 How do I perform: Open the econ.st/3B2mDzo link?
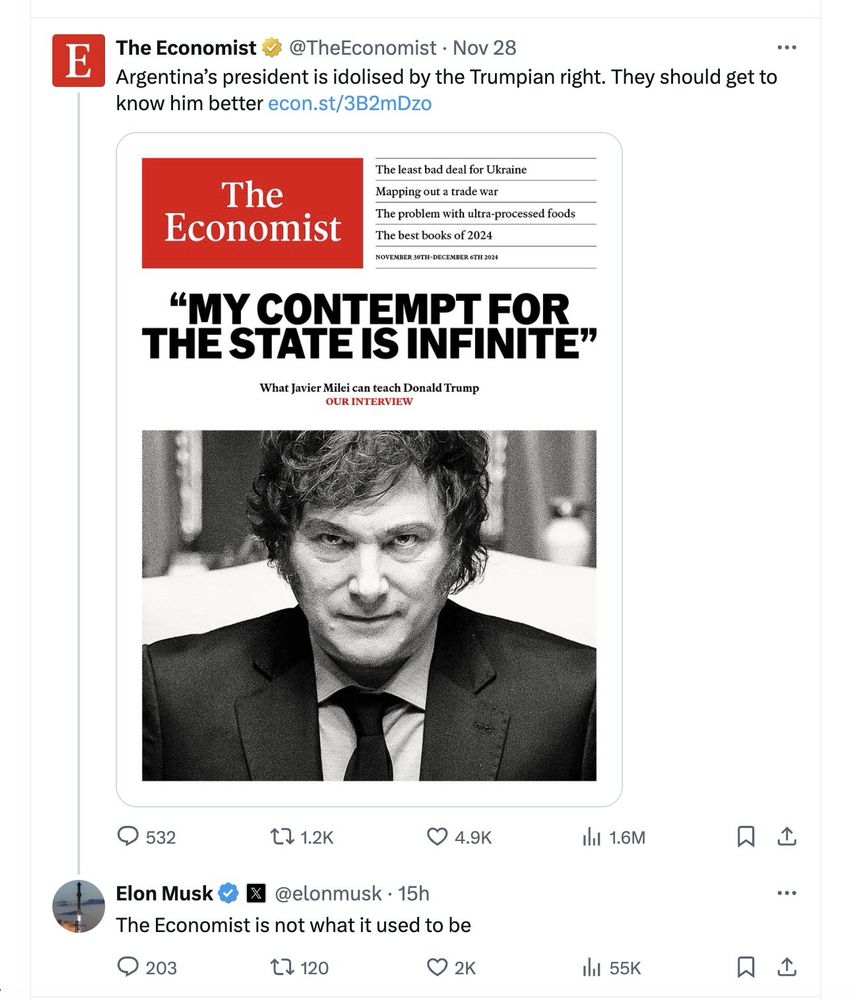pos(350,103)
